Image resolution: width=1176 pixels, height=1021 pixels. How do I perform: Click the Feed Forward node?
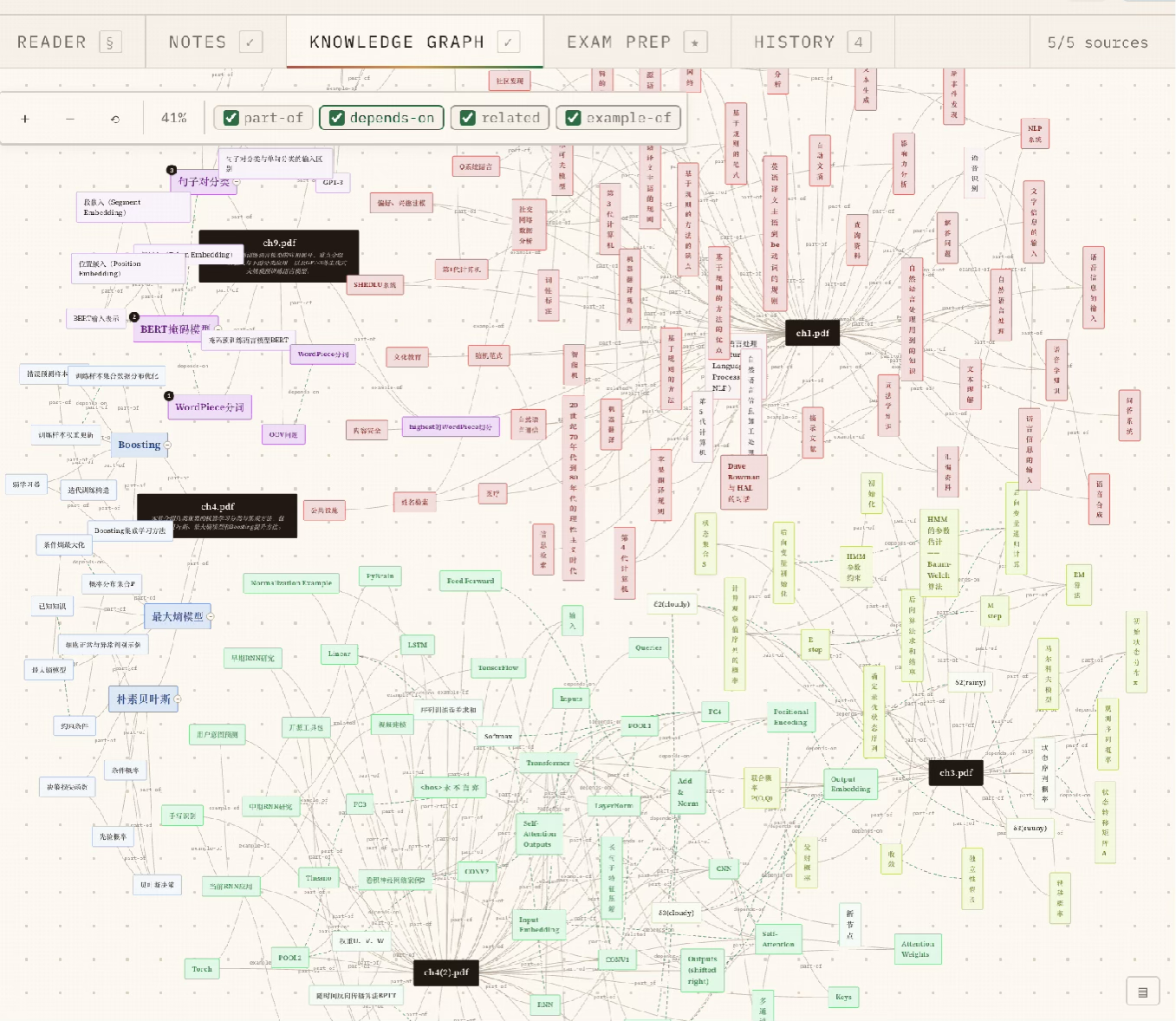(471, 581)
